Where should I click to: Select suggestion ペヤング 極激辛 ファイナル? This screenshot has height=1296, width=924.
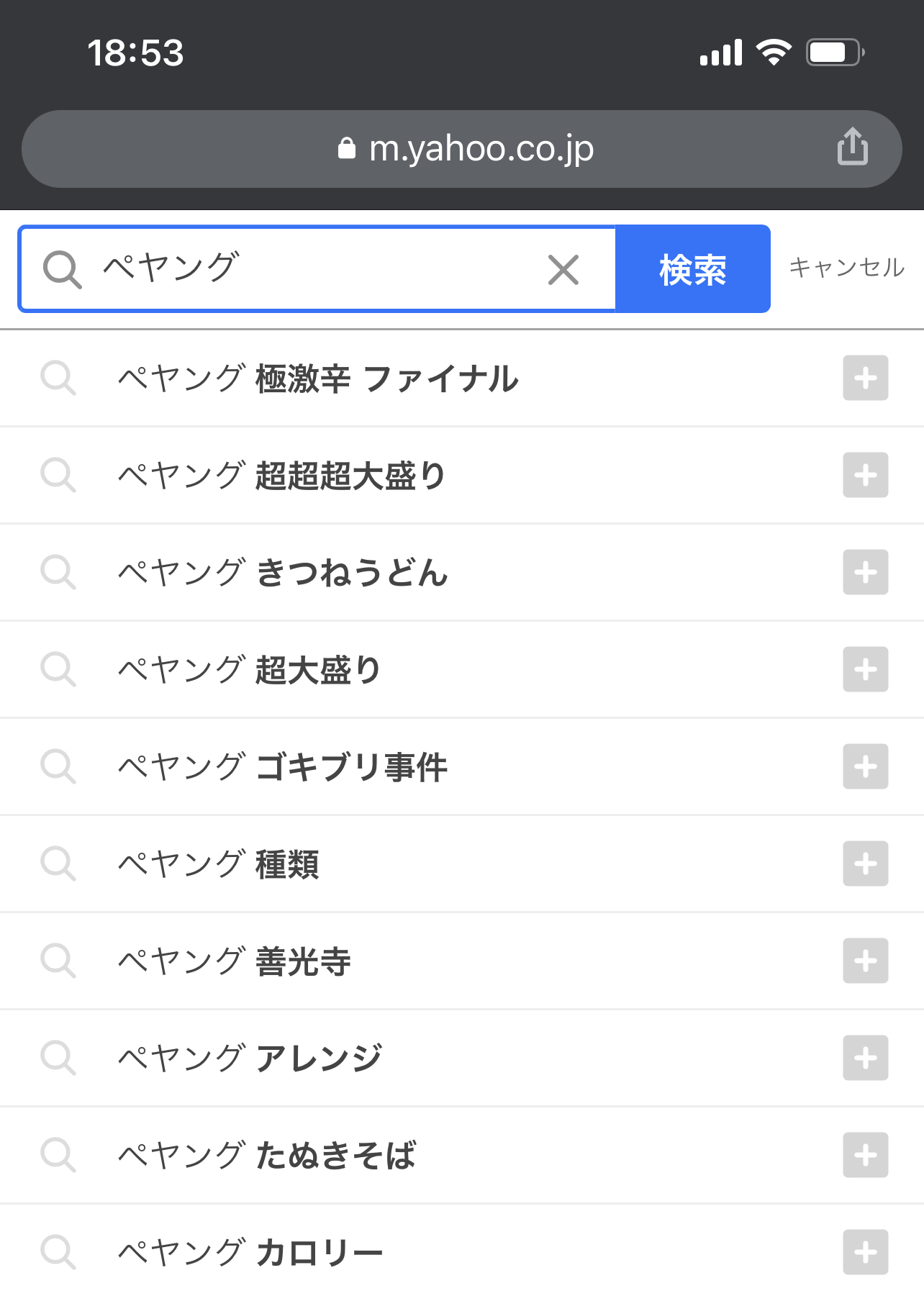[x=318, y=379]
